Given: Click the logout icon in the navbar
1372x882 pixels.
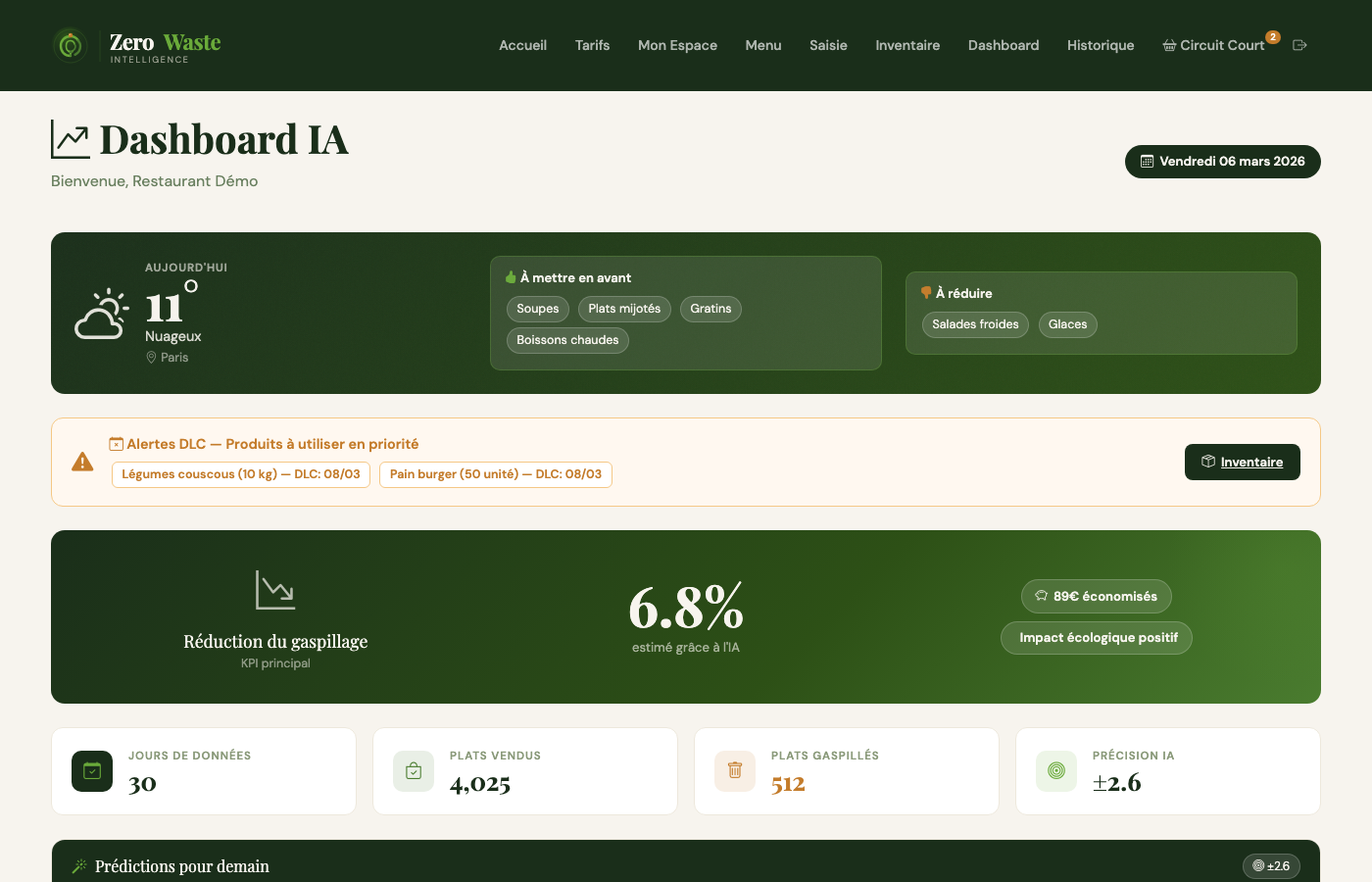Looking at the screenshot, I should (x=1300, y=44).
